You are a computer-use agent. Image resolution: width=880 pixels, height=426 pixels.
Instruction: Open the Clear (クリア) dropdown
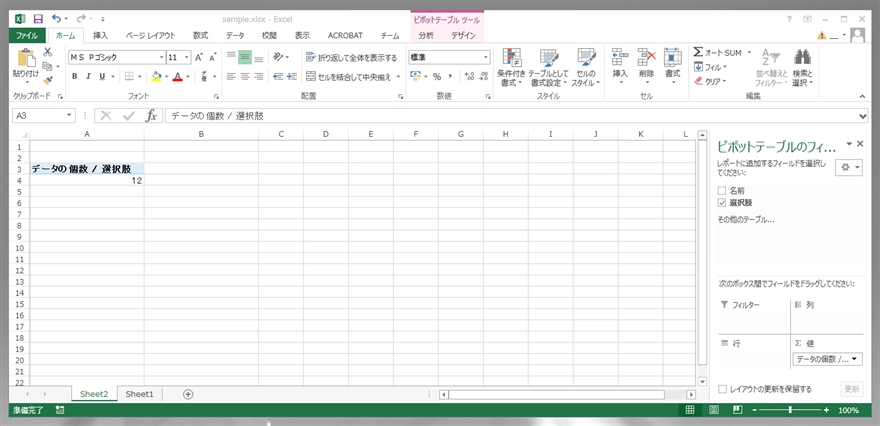pyautogui.click(x=711, y=81)
